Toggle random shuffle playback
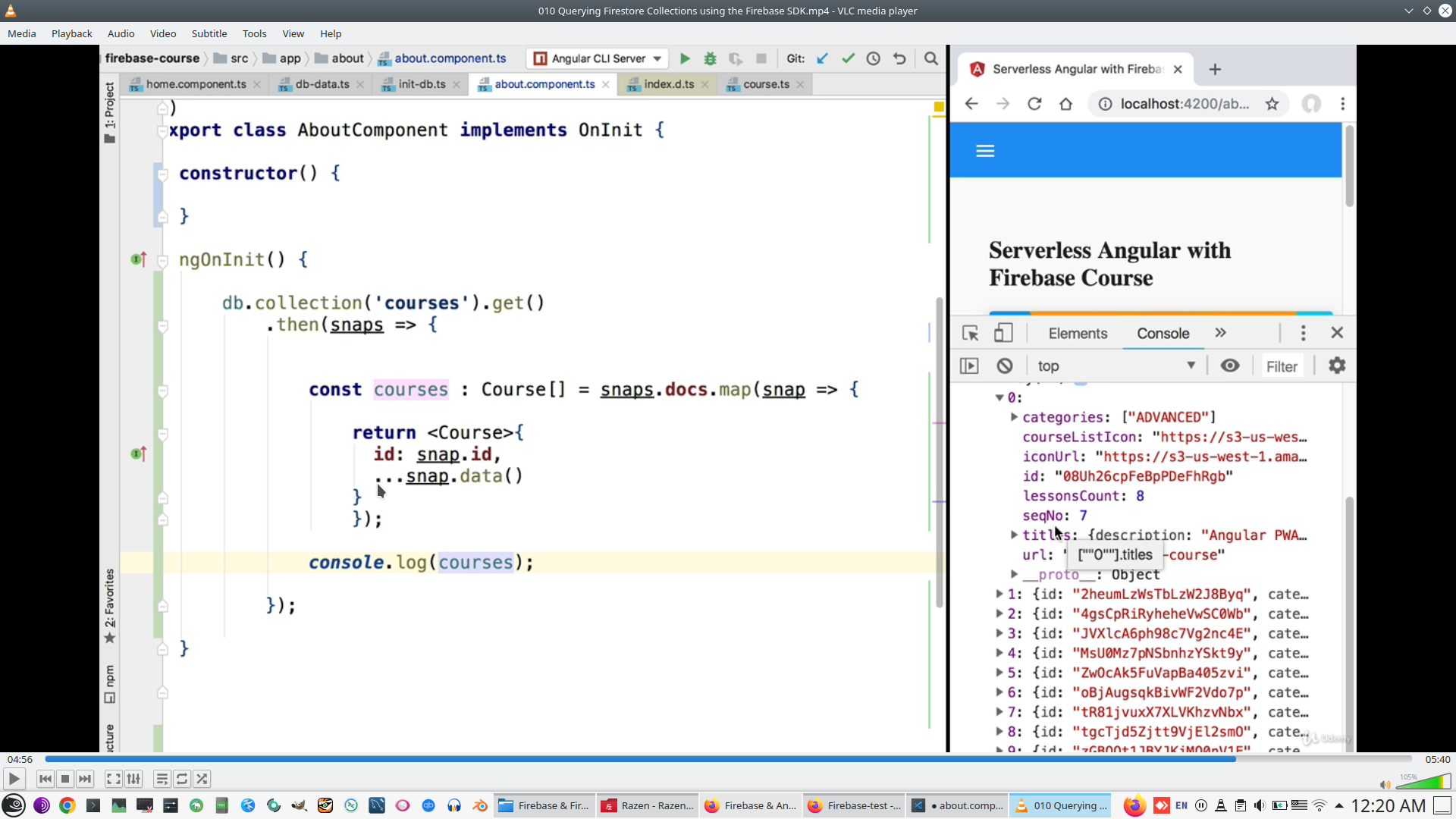This screenshot has width=1456, height=819. (x=202, y=779)
